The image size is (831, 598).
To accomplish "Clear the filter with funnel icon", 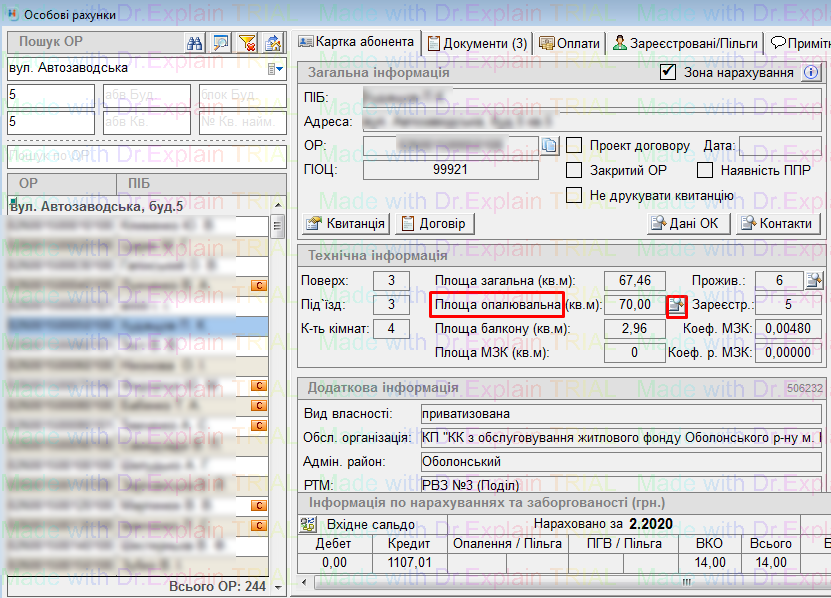I will pyautogui.click(x=246, y=42).
